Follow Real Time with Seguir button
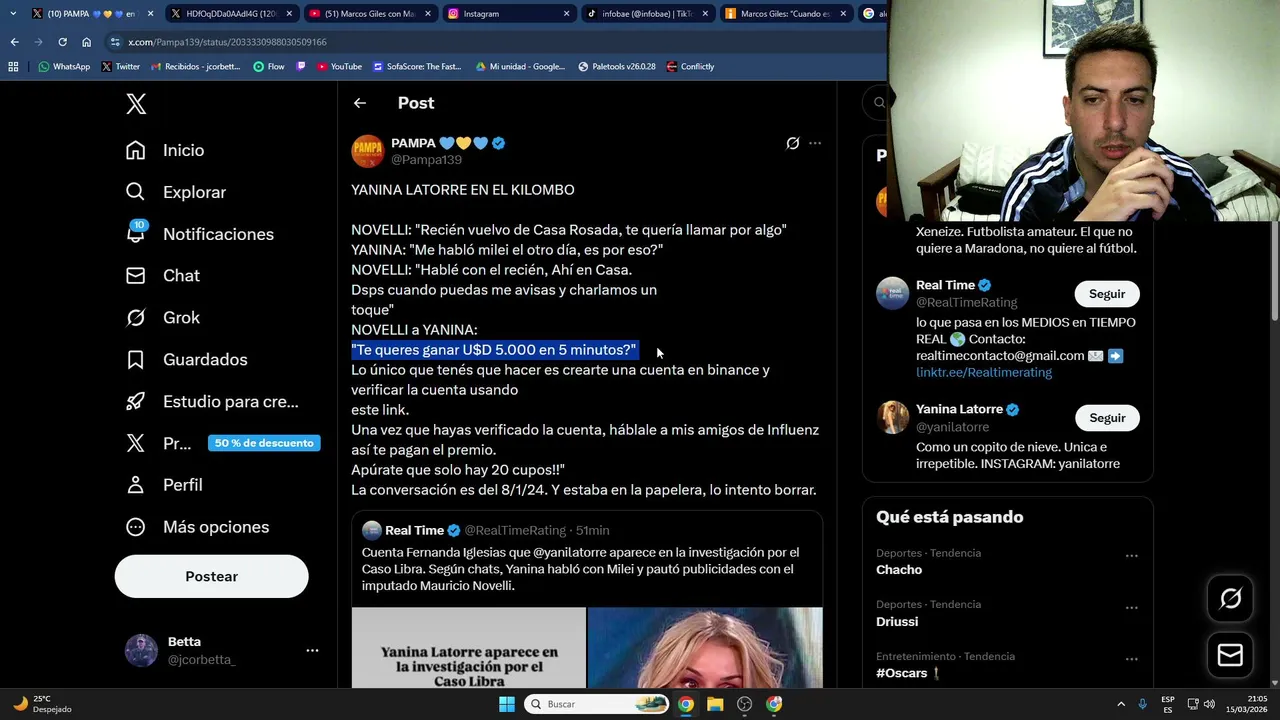The image size is (1280, 720). 1107,294
